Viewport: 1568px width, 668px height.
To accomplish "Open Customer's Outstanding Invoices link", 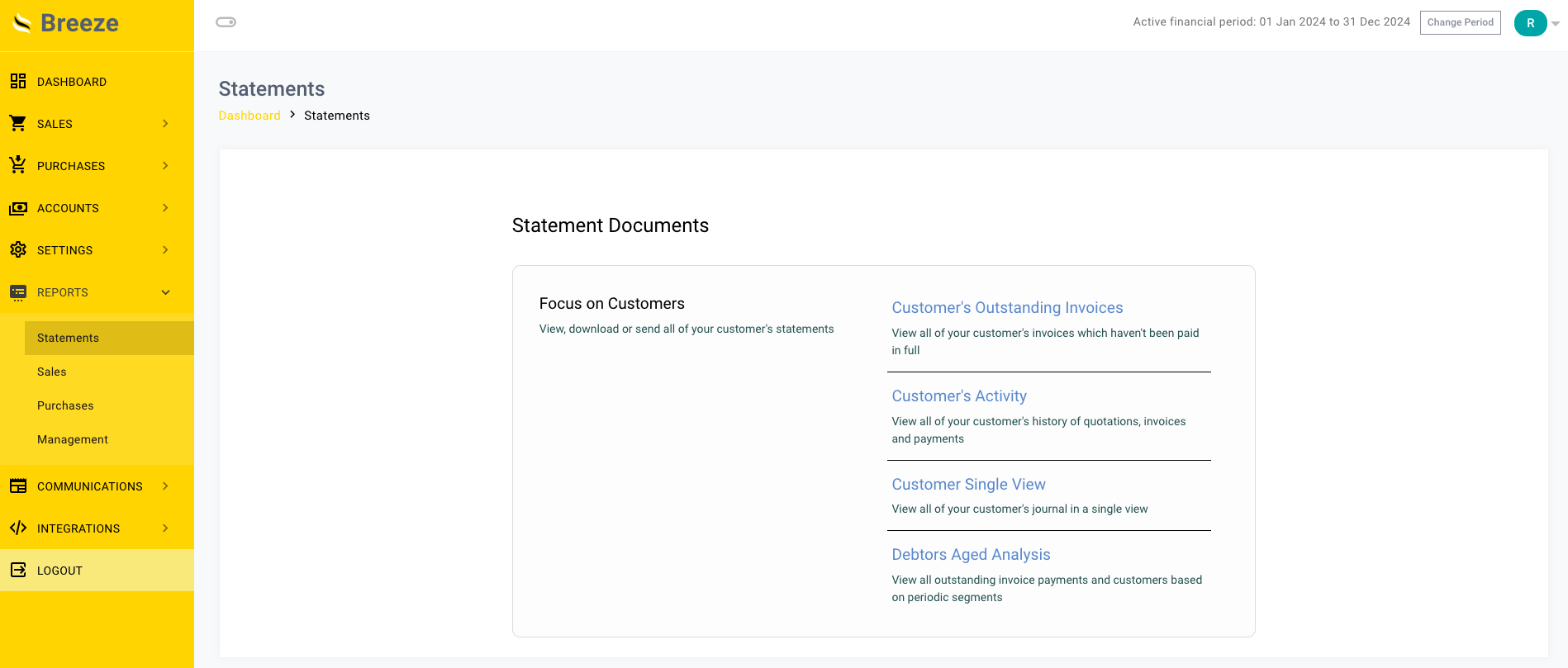I will point(1007,307).
